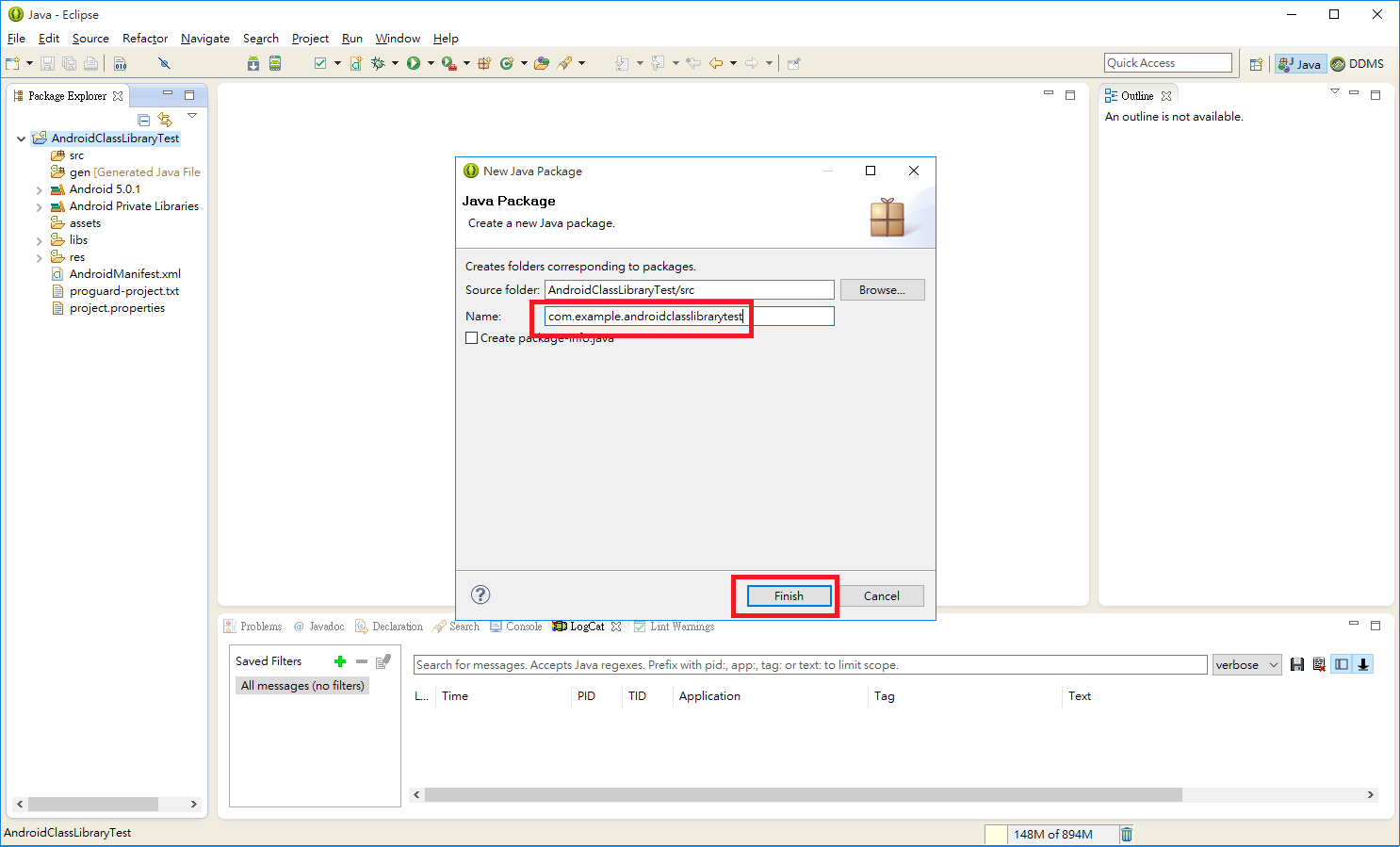Screen dimensions: 1400x847
Task: Click the Clear Log icon
Action: tap(1319, 664)
